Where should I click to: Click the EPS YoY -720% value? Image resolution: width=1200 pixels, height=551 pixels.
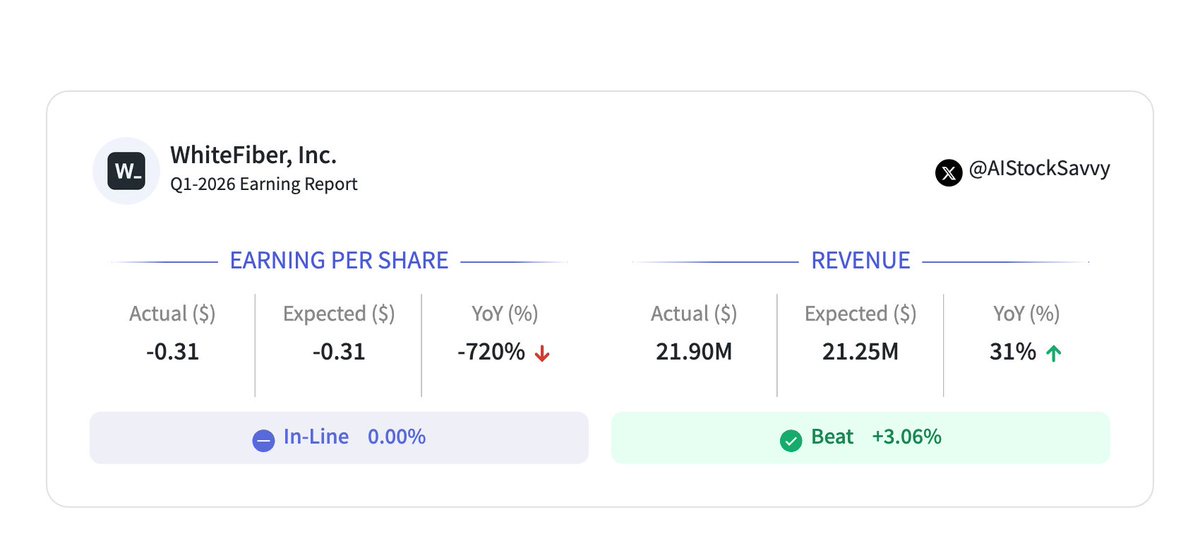coord(492,352)
